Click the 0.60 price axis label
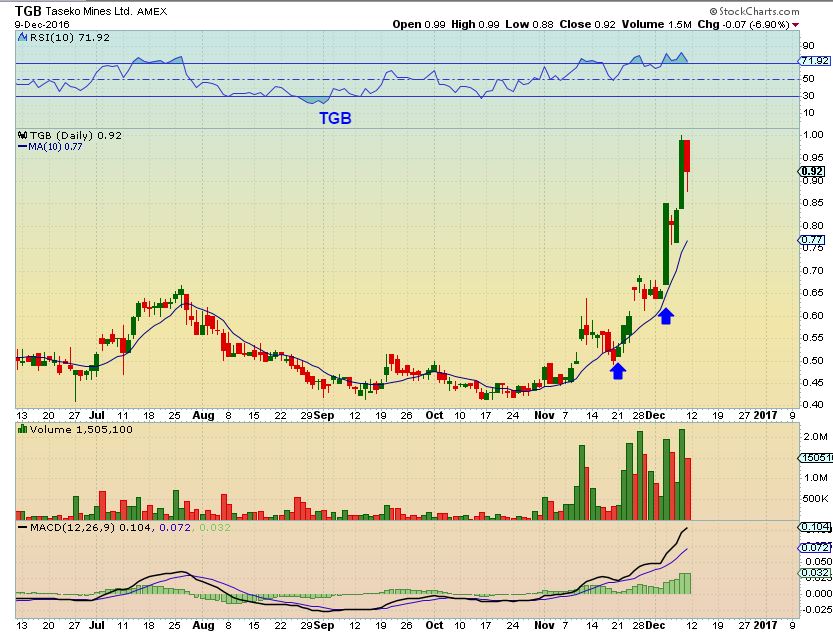 [x=813, y=315]
